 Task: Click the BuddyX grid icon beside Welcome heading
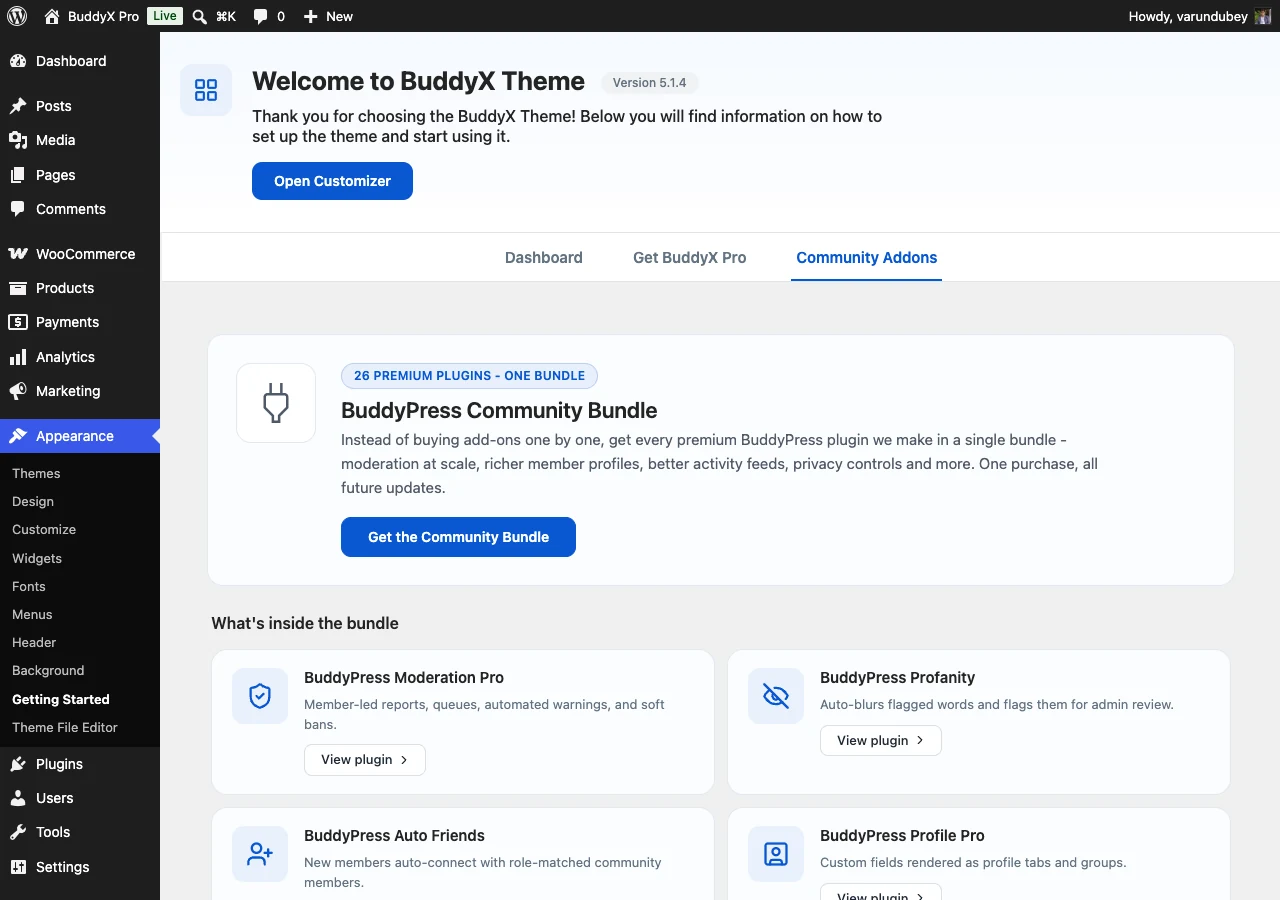click(206, 90)
